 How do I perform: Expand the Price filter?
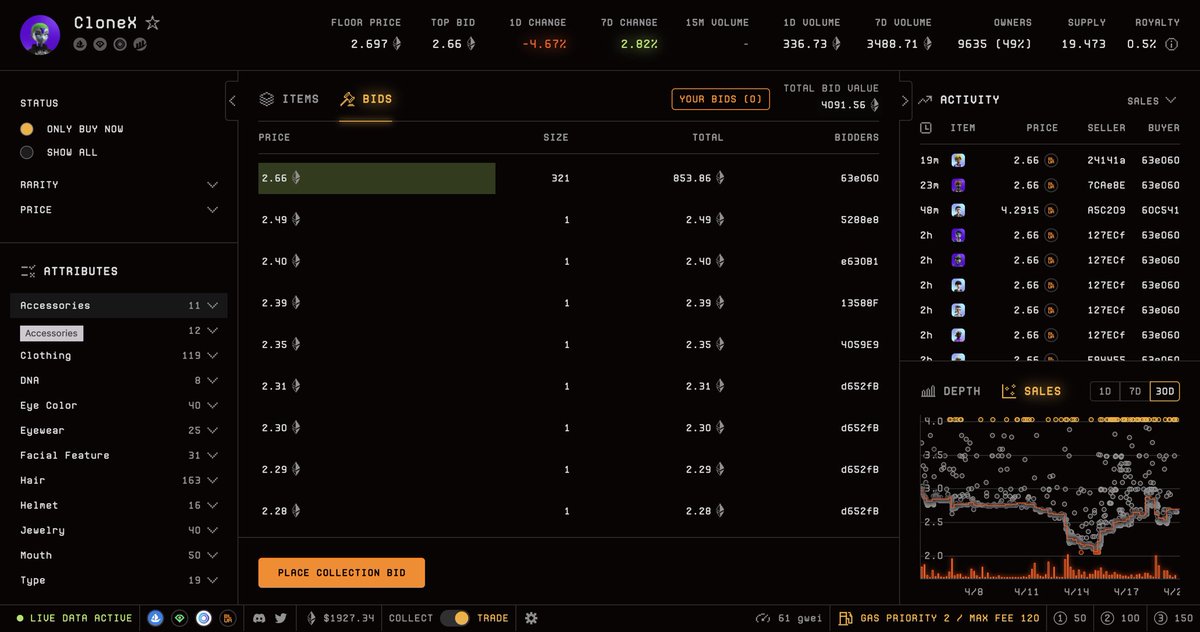(x=119, y=210)
